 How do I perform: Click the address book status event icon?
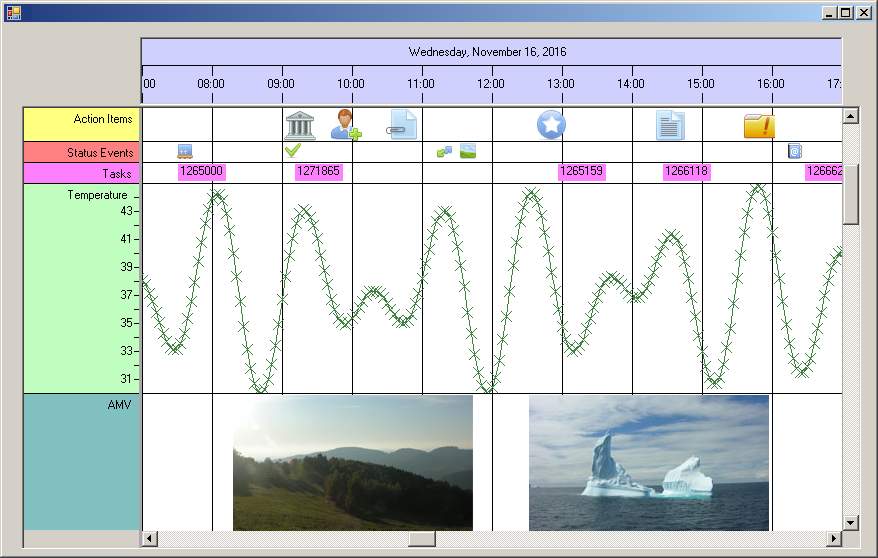[795, 152]
